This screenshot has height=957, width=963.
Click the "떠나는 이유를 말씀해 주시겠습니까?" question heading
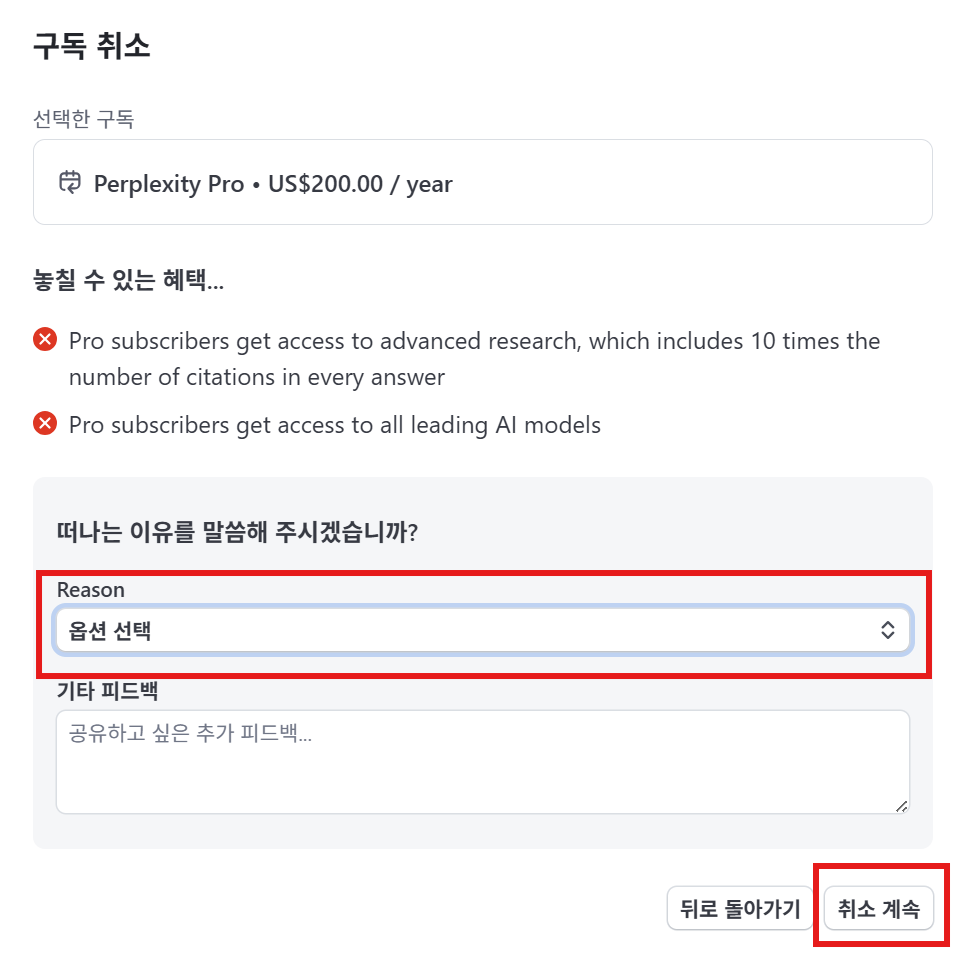237,531
